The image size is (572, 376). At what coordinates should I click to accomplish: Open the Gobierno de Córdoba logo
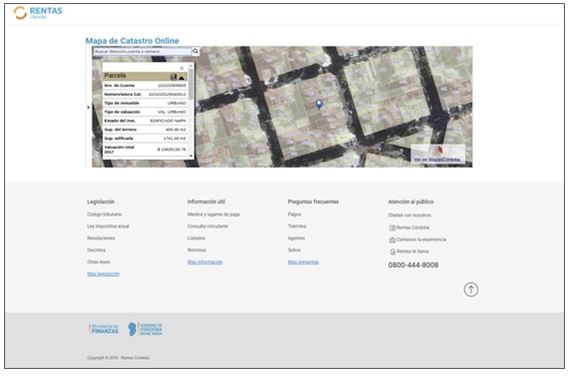tap(145, 329)
